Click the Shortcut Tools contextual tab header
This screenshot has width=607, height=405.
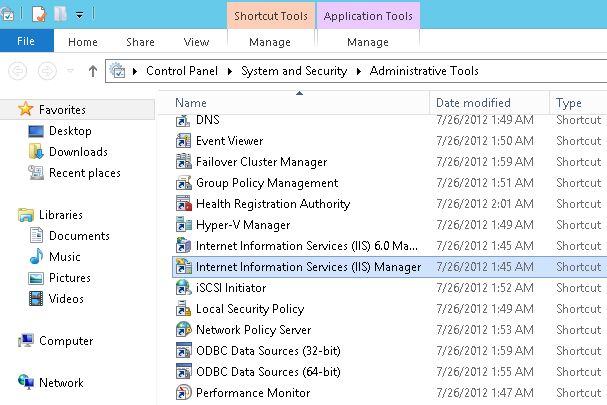pos(271,16)
